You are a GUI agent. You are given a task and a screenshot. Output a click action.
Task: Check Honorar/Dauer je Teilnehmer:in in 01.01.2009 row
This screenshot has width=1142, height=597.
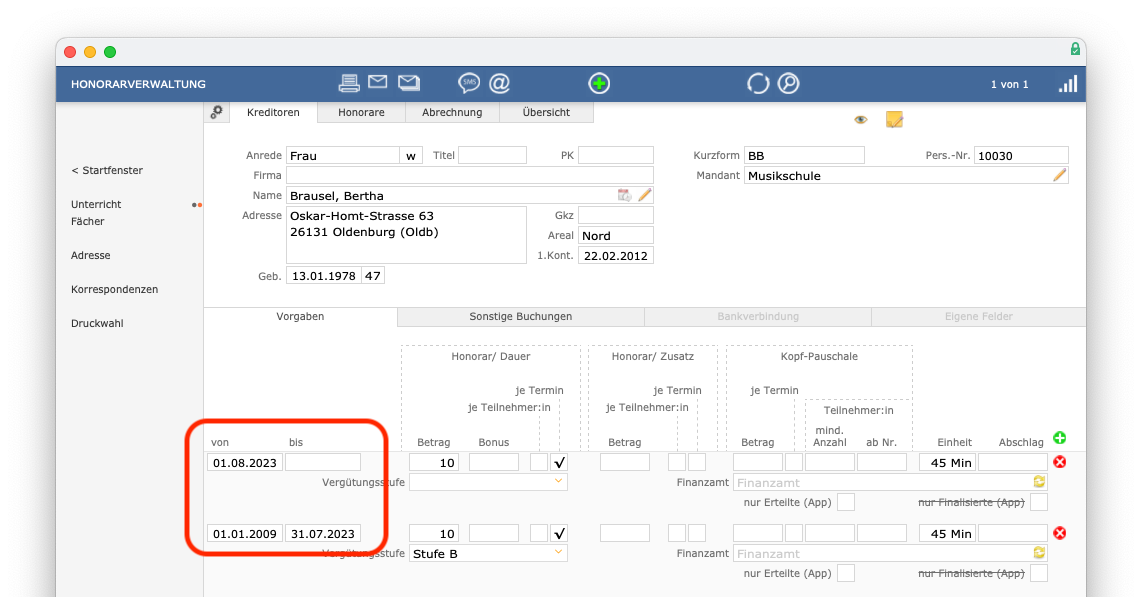tap(539, 534)
